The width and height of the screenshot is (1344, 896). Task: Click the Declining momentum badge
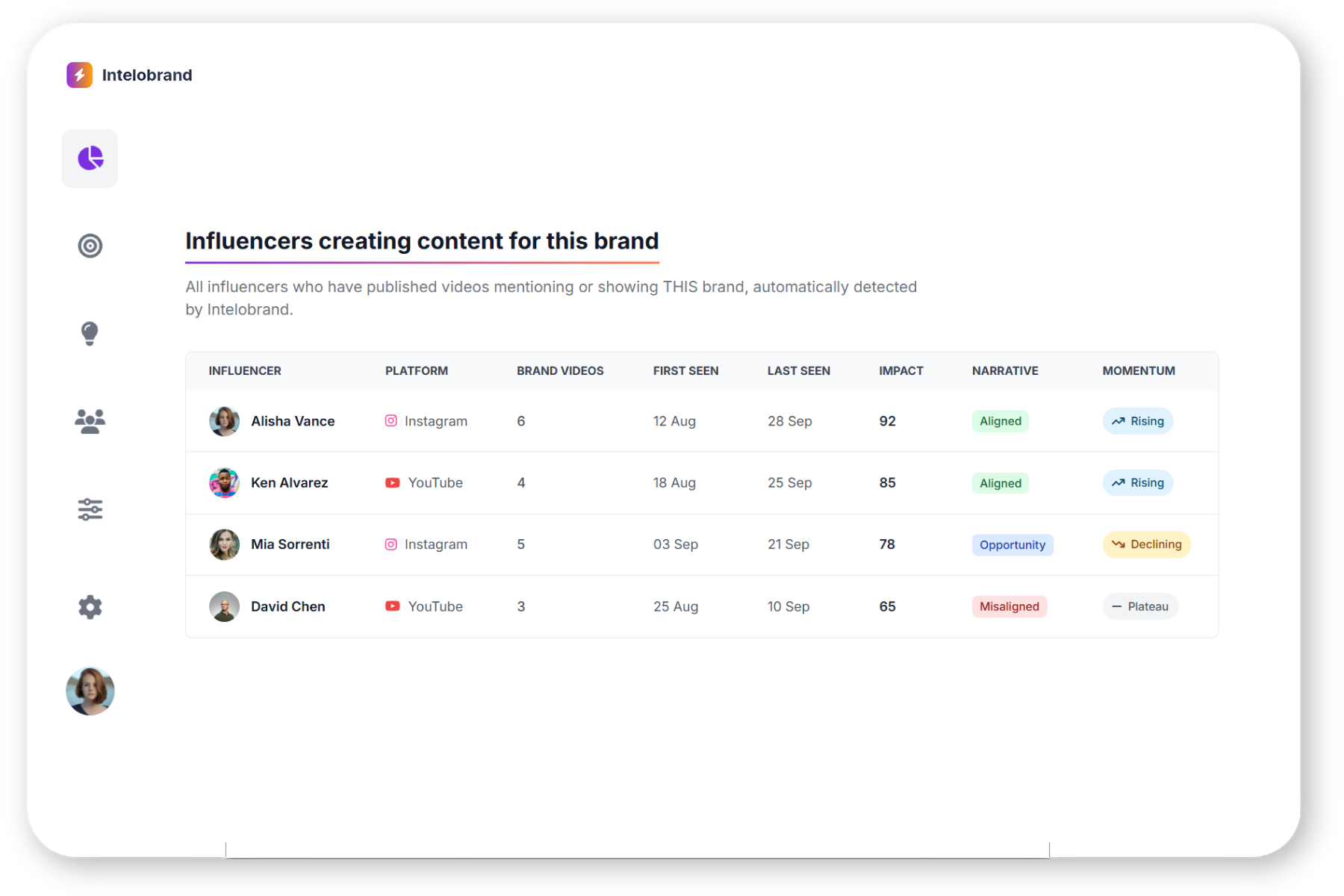[1146, 544]
